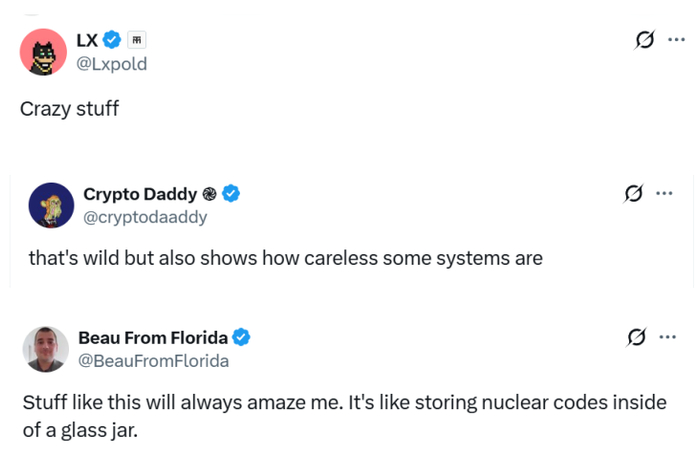The height and width of the screenshot is (454, 700).
Task: Click Crypto Daddy's avatar image
Action: point(51,205)
